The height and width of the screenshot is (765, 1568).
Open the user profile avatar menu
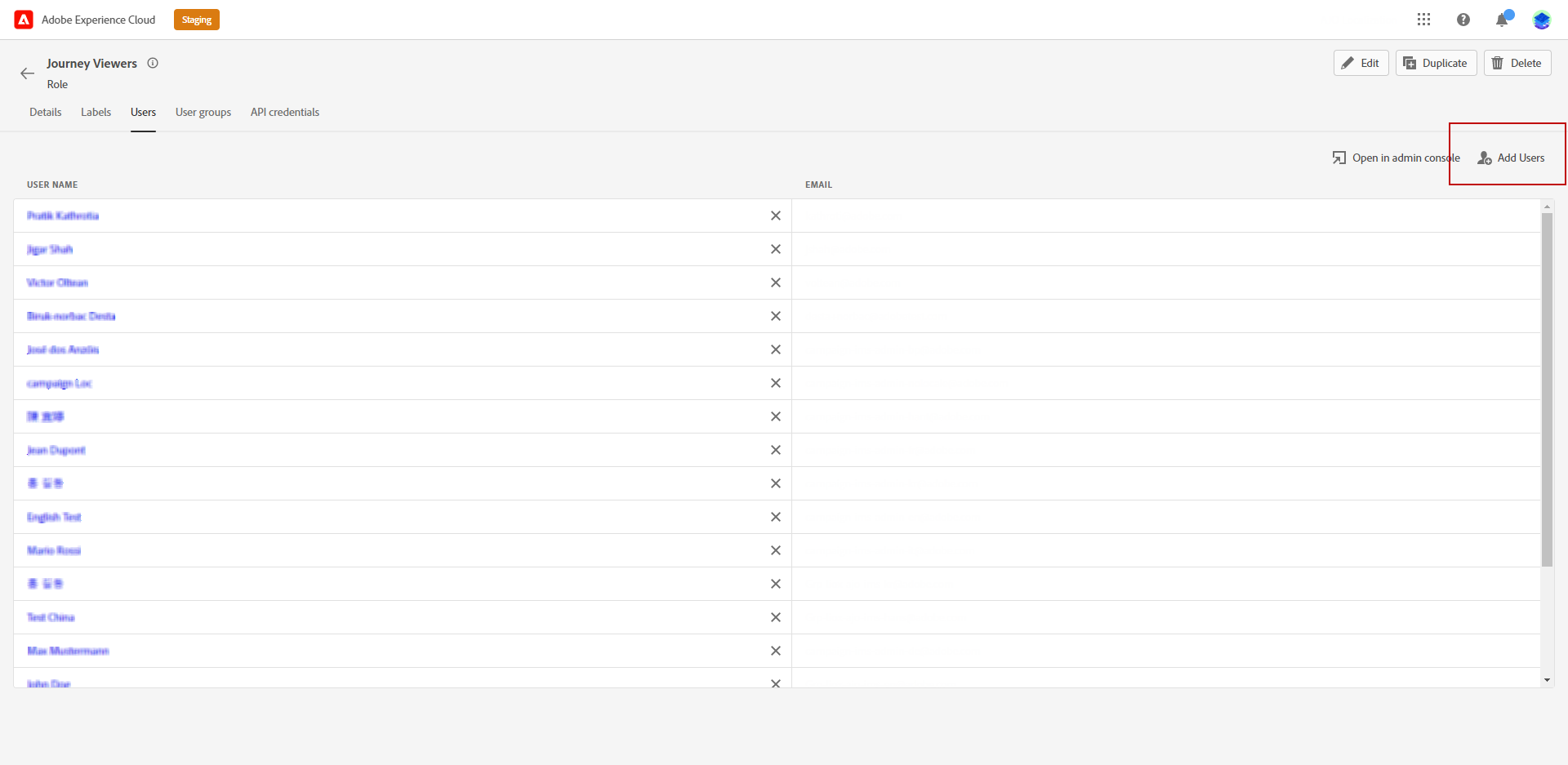tap(1541, 20)
